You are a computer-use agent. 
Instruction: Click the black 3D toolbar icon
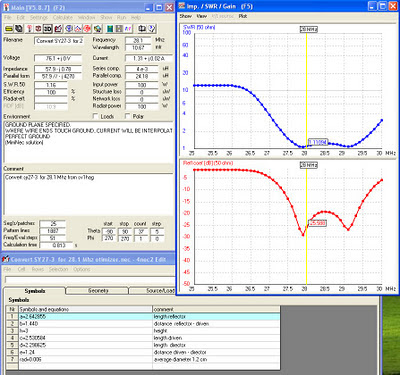click(x=48, y=29)
